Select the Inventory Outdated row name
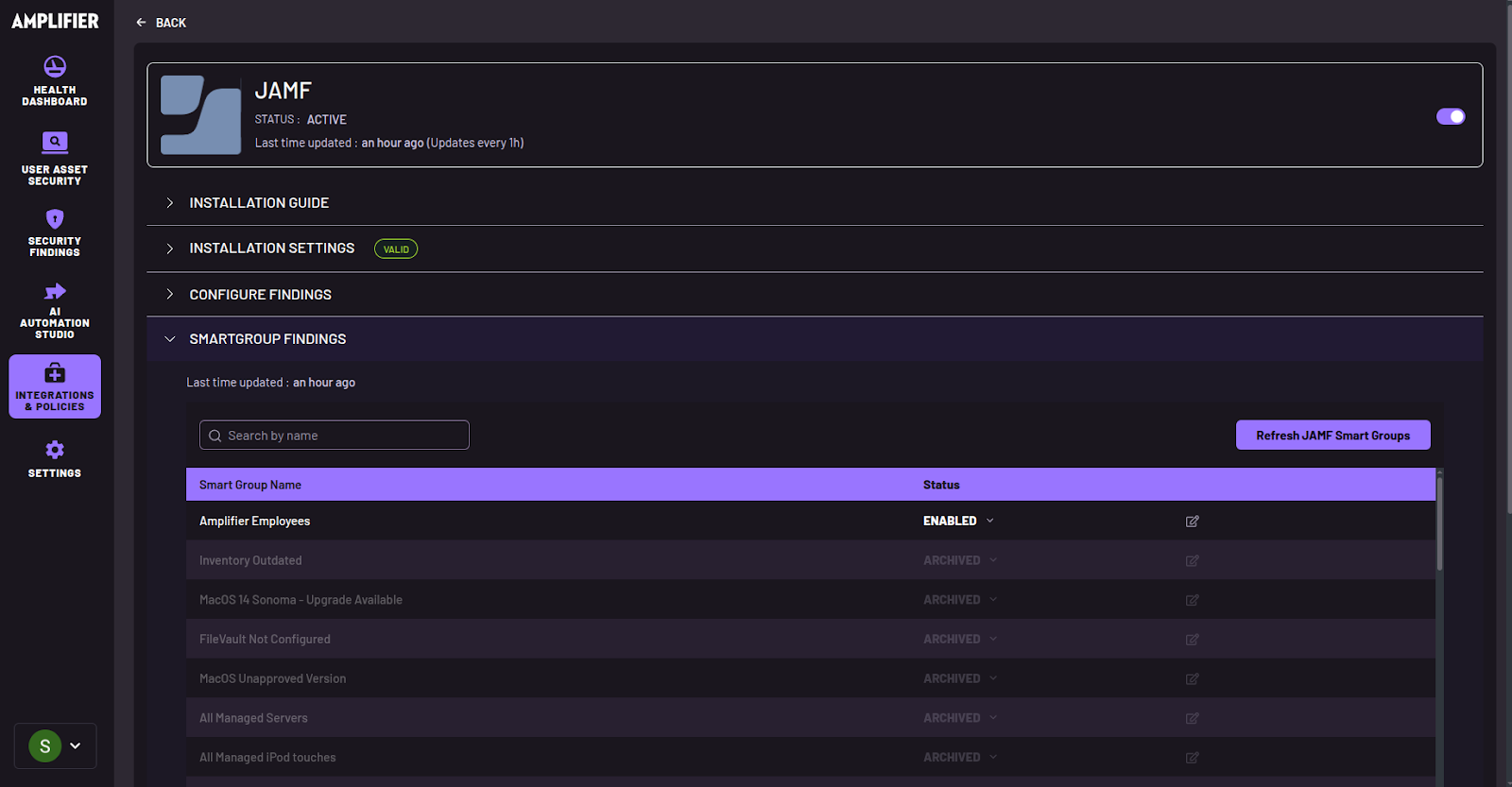The image size is (1512, 787). coord(250,560)
